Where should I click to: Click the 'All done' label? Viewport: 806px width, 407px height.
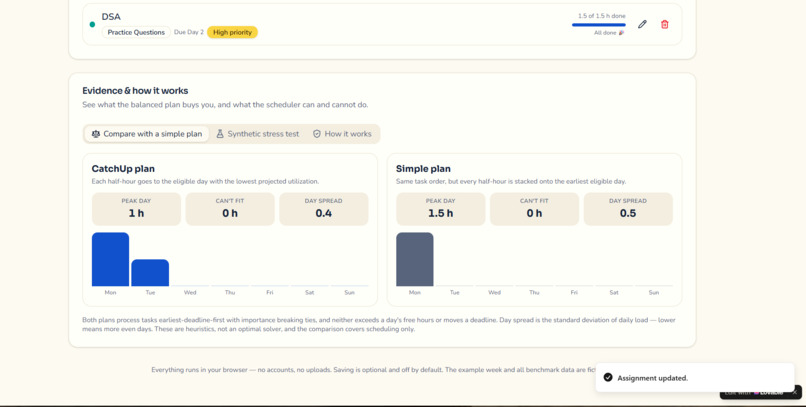(x=609, y=33)
